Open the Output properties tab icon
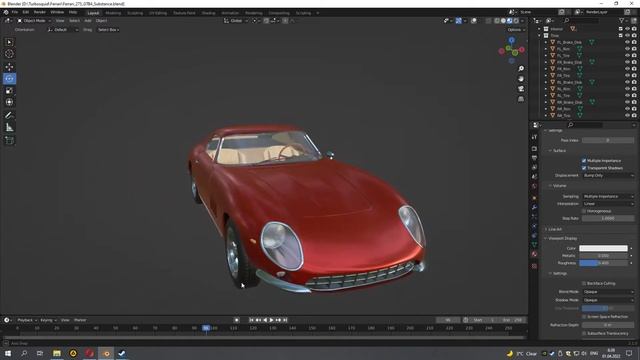The width and height of the screenshot is (640, 360). click(534, 158)
